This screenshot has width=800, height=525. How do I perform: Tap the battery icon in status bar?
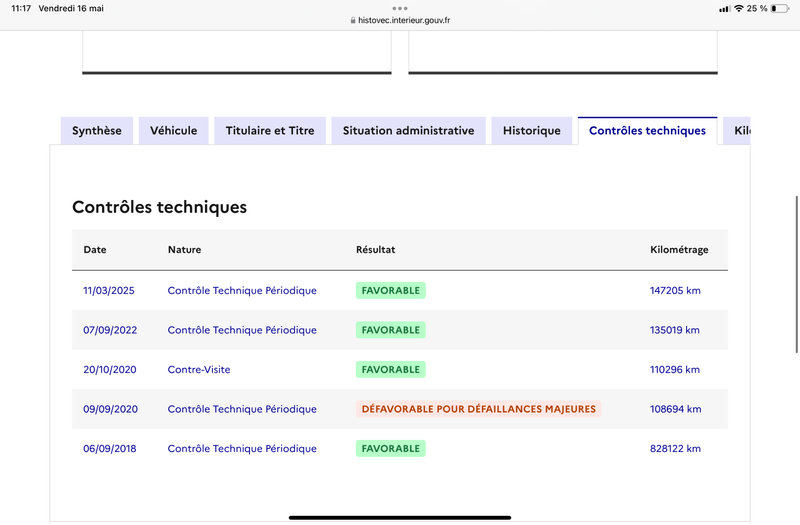click(x=780, y=8)
